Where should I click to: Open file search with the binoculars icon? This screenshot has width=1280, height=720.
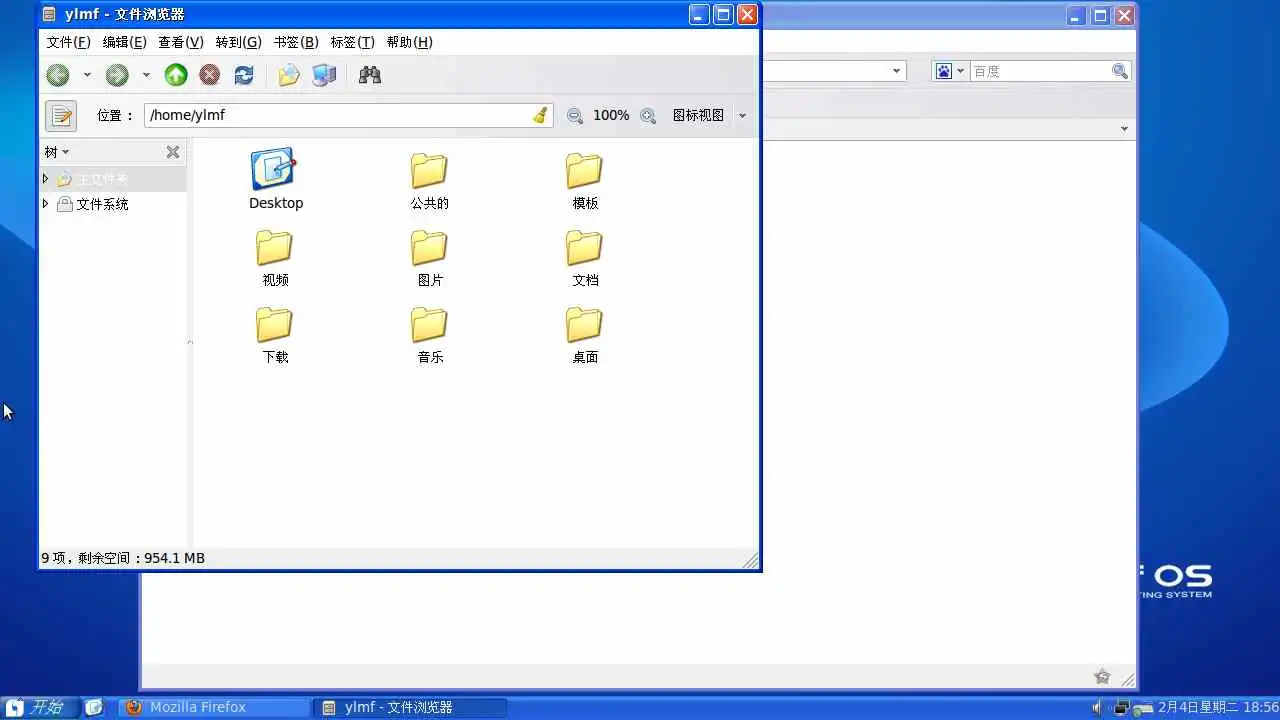(x=370, y=75)
